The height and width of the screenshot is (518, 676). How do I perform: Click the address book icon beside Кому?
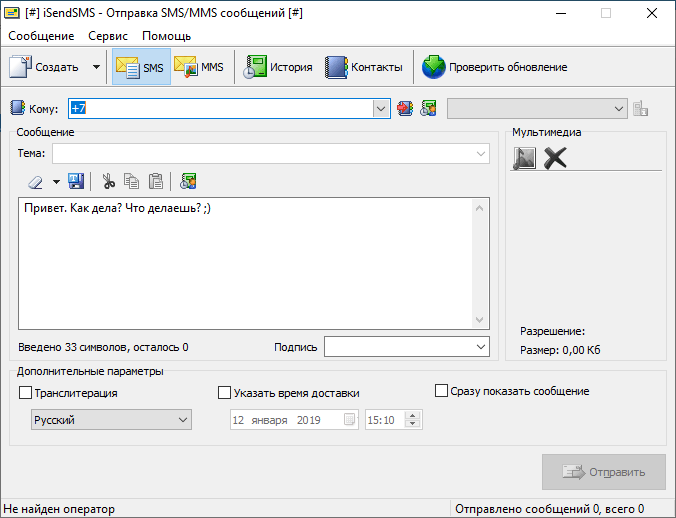coord(17,108)
